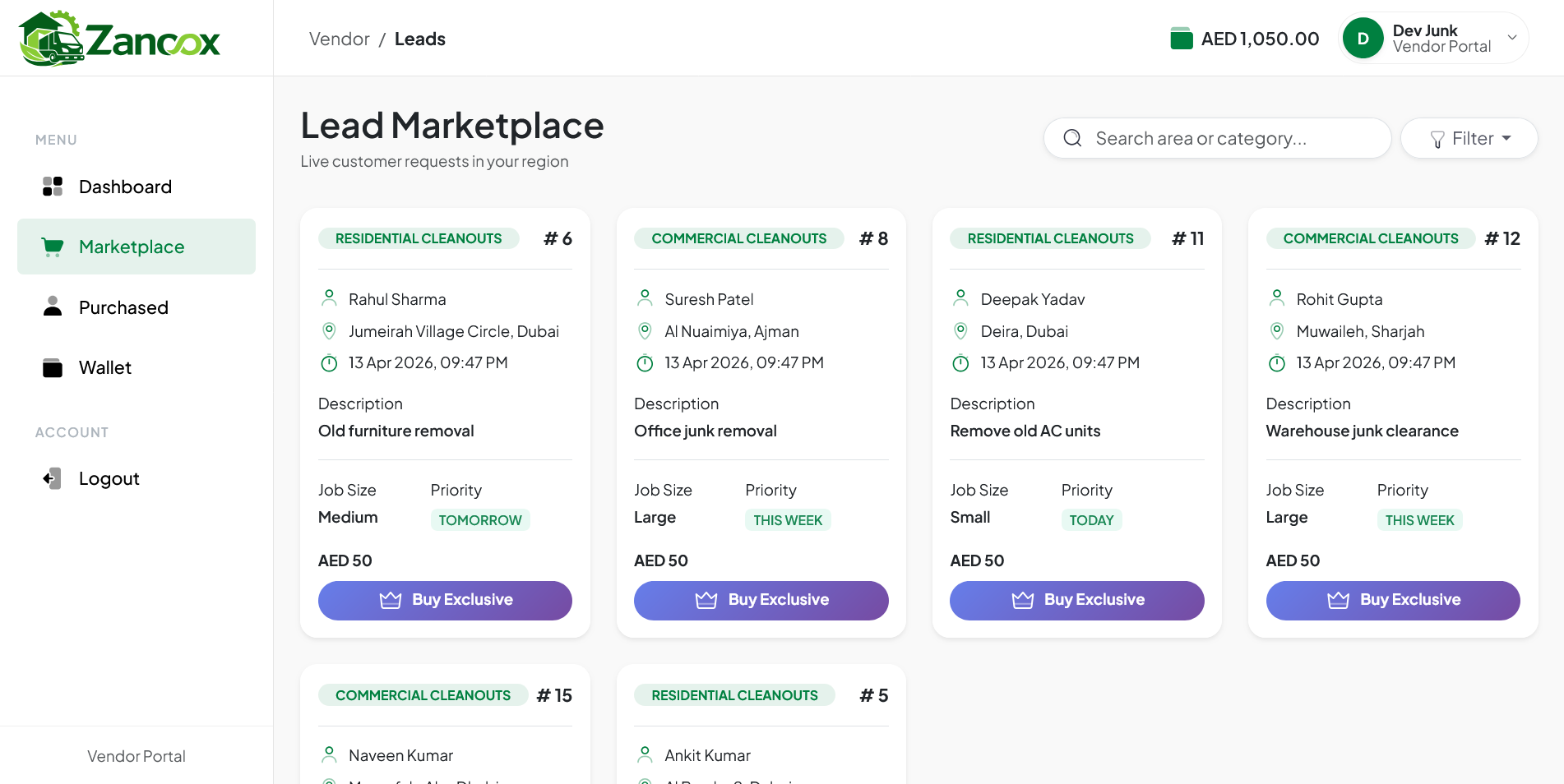Open the Wallet page

(137, 367)
